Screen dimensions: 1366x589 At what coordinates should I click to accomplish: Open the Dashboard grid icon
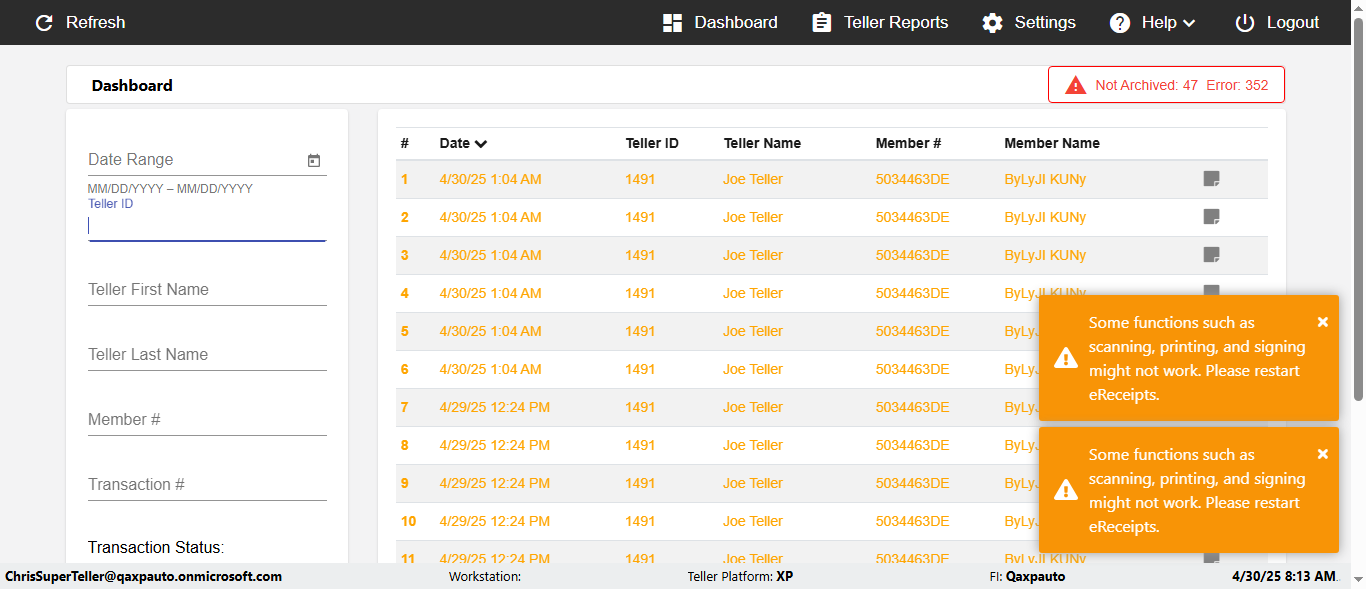(672, 22)
